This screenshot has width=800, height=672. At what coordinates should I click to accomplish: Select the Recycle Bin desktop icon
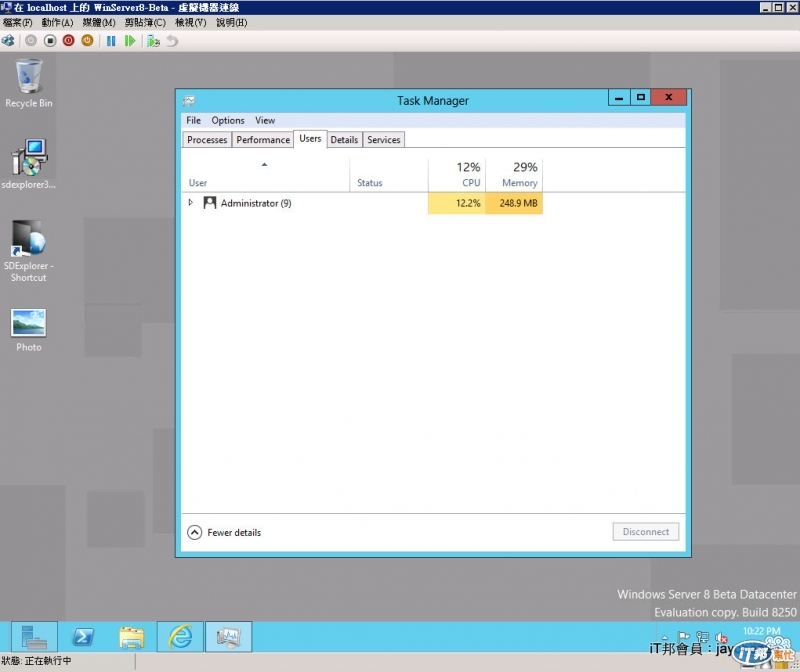tap(29, 83)
